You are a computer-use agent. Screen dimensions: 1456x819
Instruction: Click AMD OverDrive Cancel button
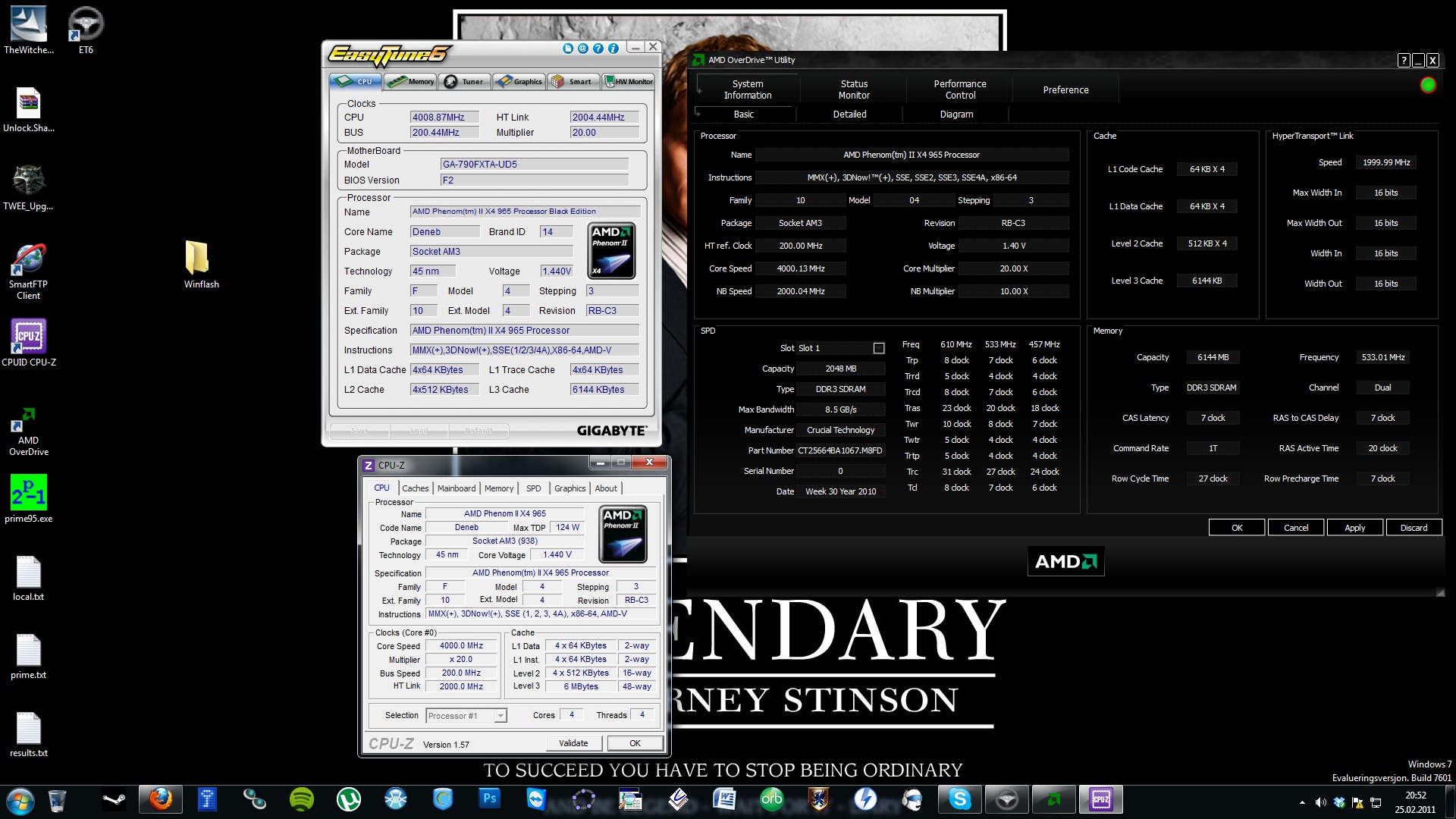pyautogui.click(x=1296, y=527)
